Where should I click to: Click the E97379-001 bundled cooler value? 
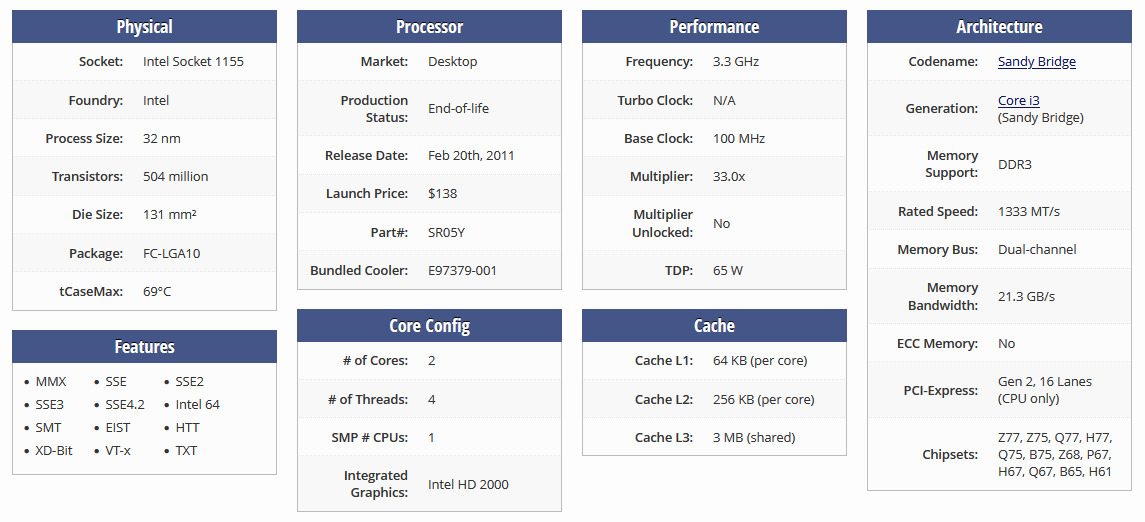coord(462,270)
